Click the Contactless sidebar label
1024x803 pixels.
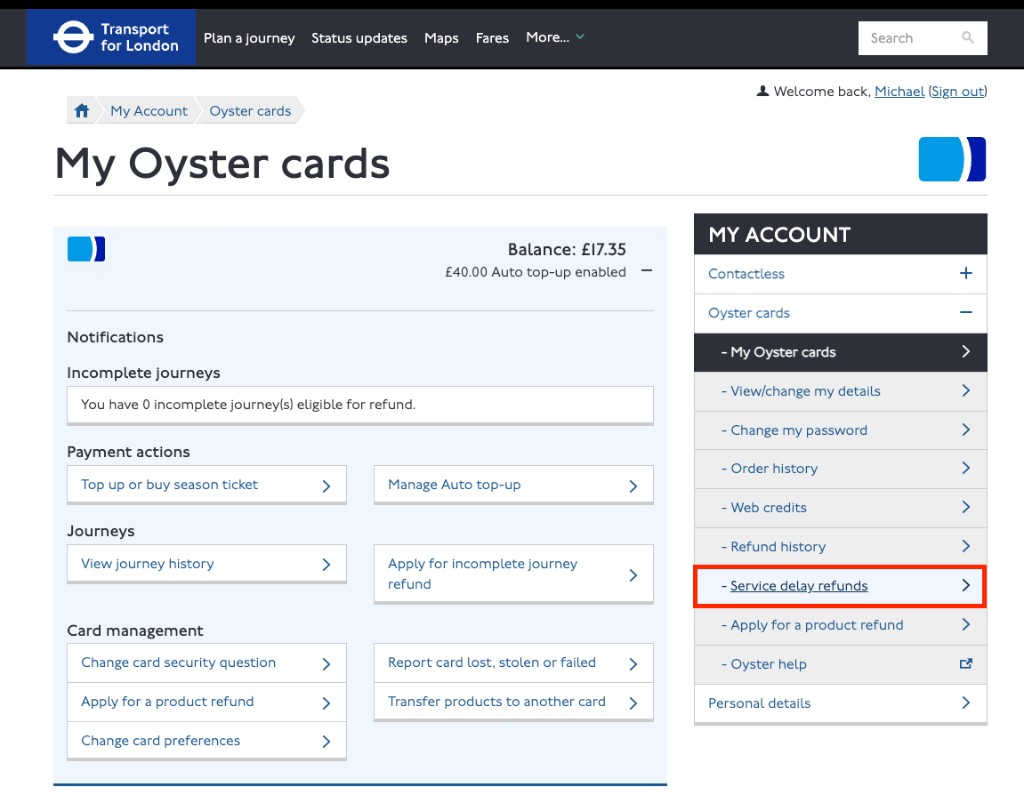click(x=746, y=274)
